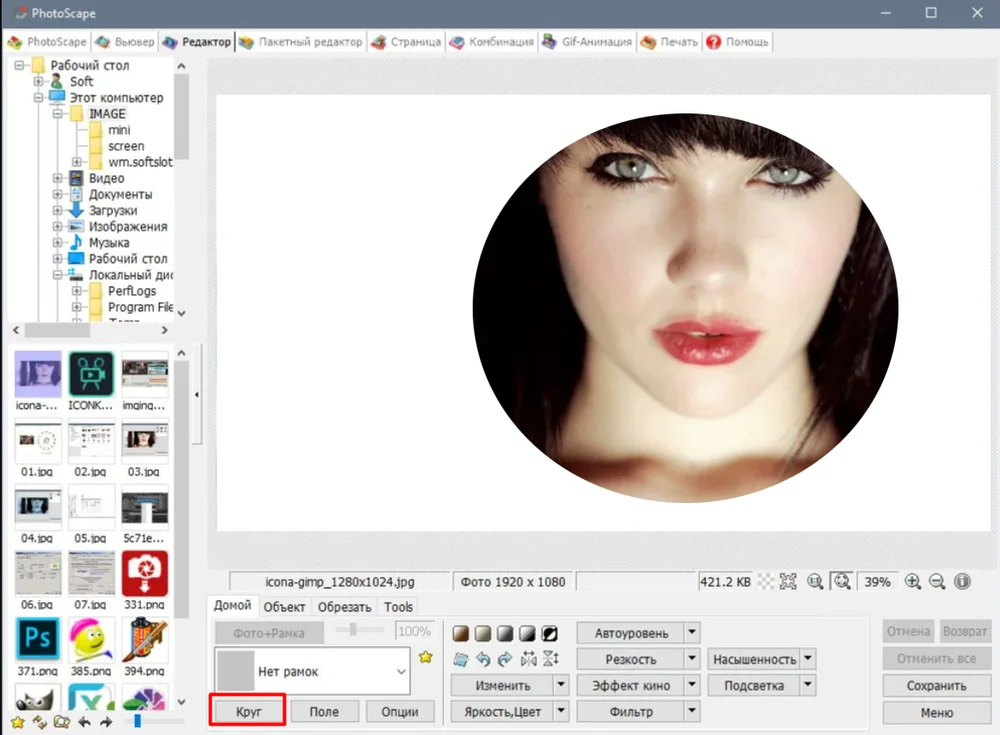Viewport: 1000px width, 735px height.
Task: Switch to the Объект tab
Action: pos(284,607)
